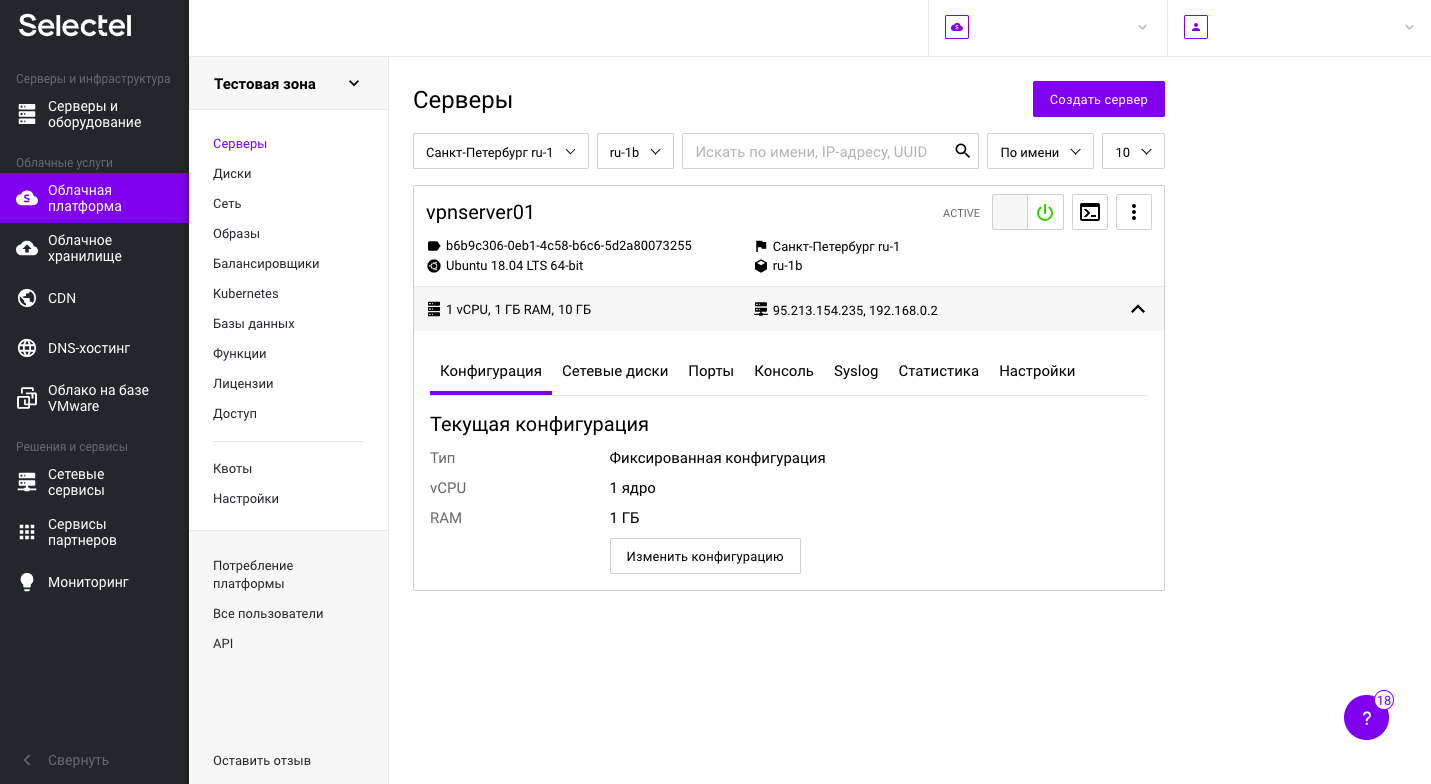
Task: Collapse the vpnserver01 details with the chevron
Action: click(x=1137, y=309)
